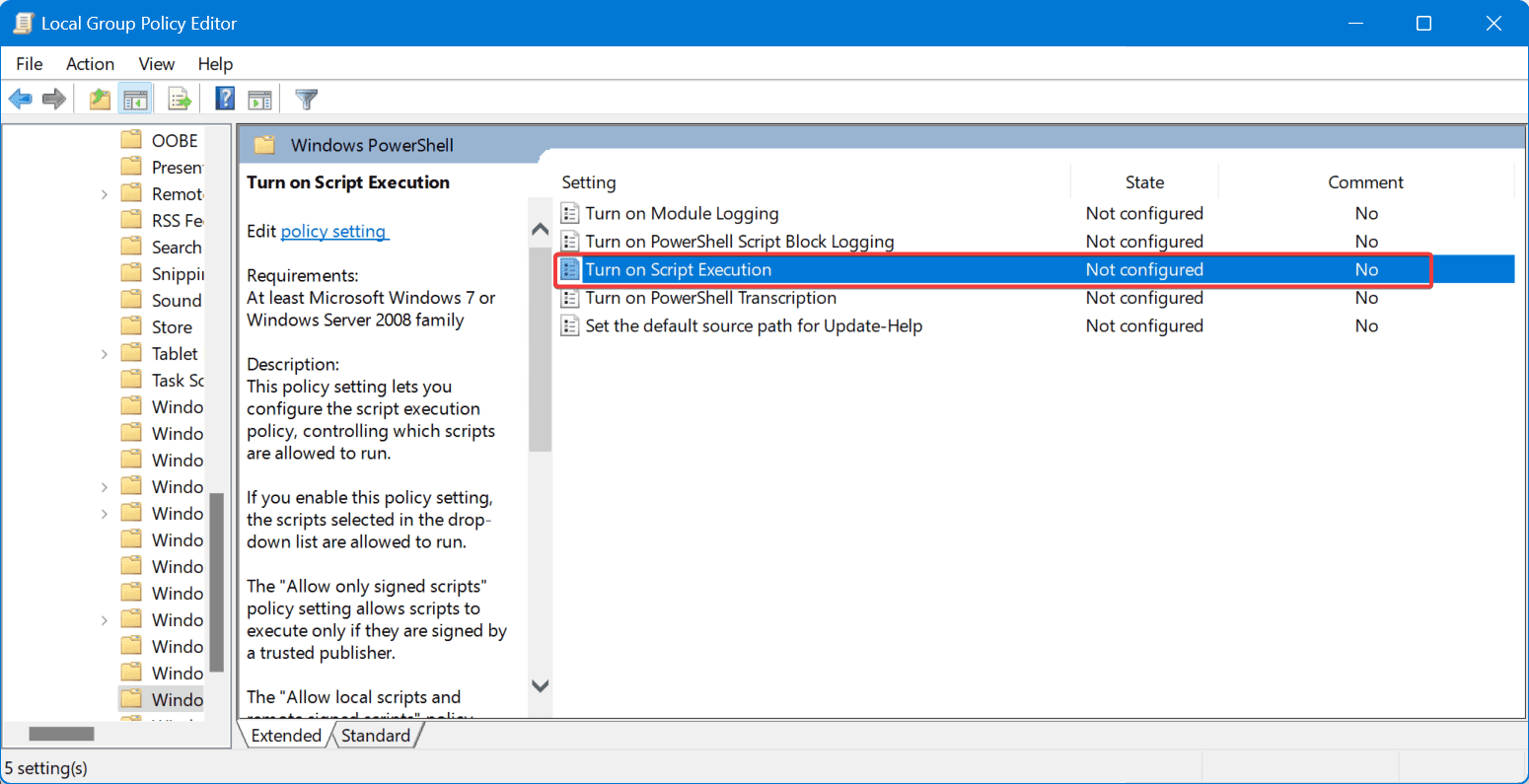Sort by the State column header
1529x784 pixels.
[1144, 182]
